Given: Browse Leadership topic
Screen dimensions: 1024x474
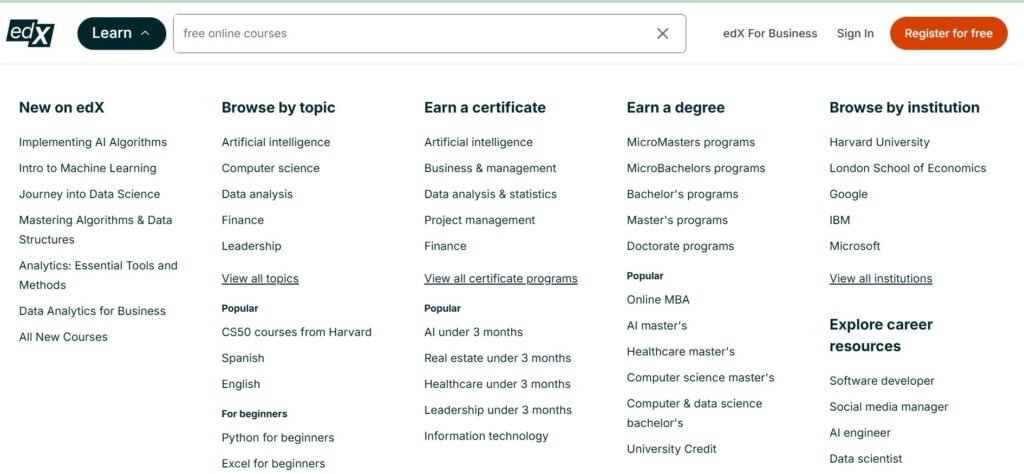Looking at the screenshot, I should click(x=251, y=246).
